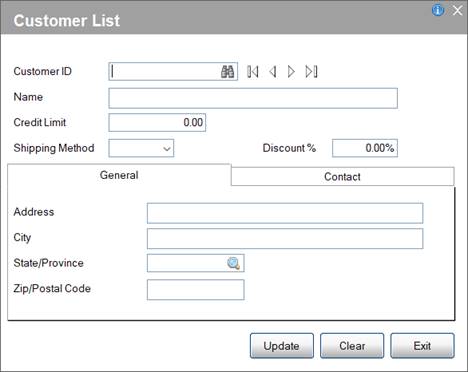Open the binoculars customer lookup icon
Image resolution: width=468 pixels, height=372 pixels.
[x=227, y=71]
